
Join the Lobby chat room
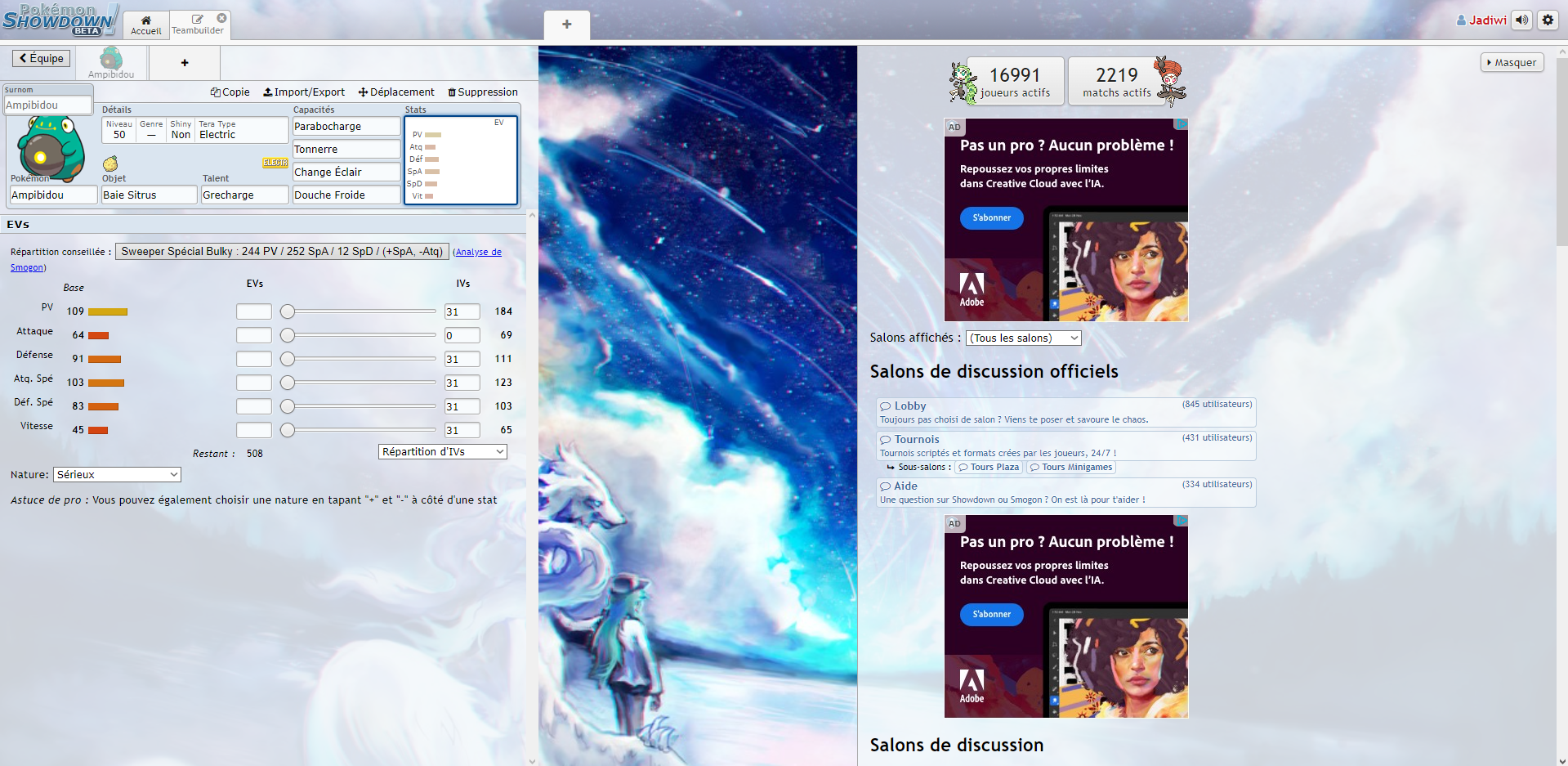click(1065, 412)
